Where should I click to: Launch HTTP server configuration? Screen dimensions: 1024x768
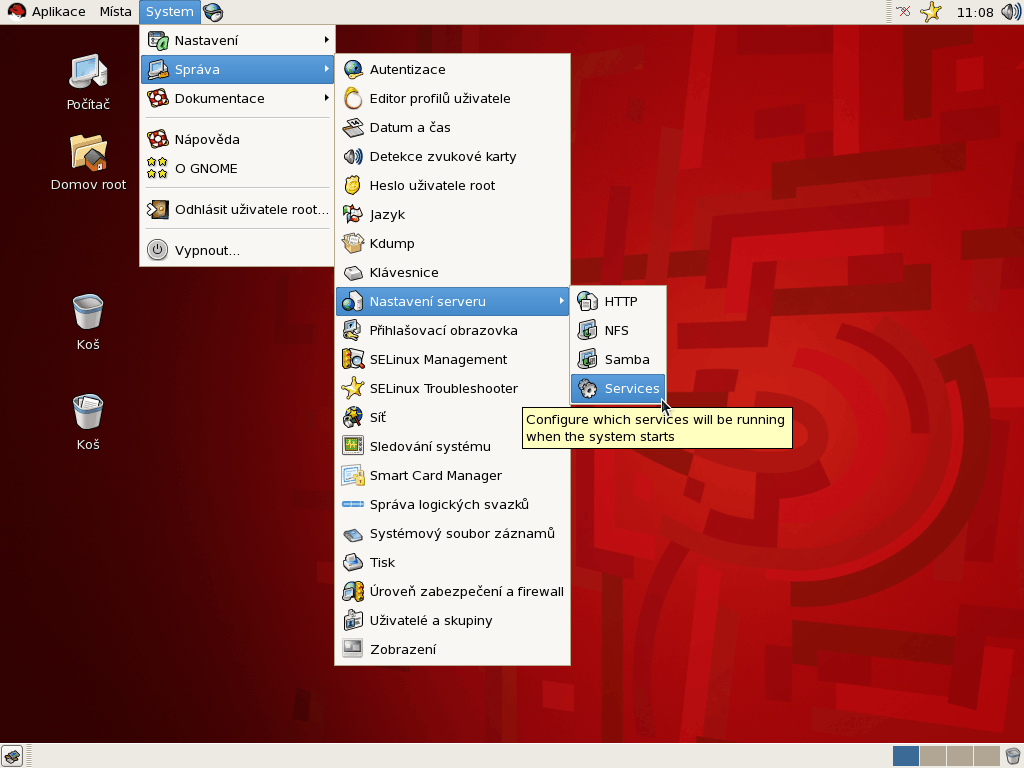[618, 302]
